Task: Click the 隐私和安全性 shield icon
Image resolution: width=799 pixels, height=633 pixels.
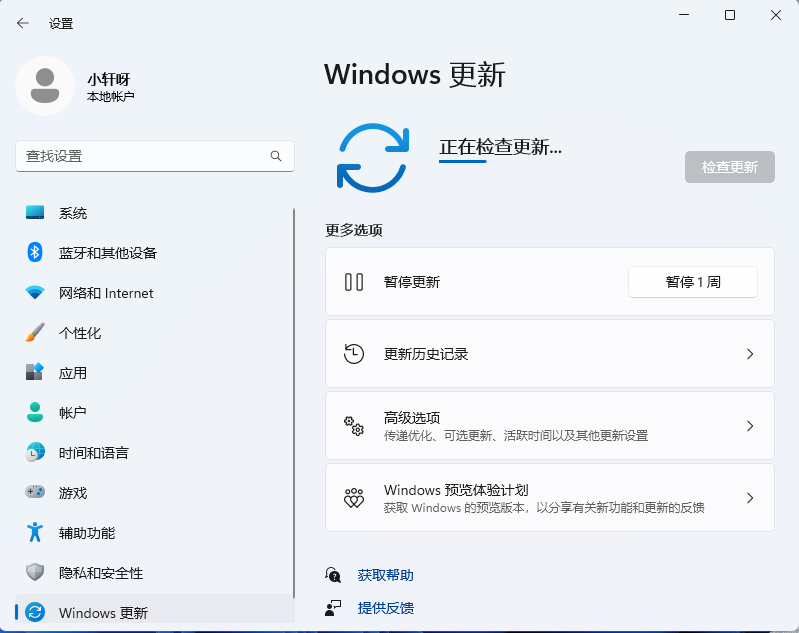Action: [x=35, y=572]
